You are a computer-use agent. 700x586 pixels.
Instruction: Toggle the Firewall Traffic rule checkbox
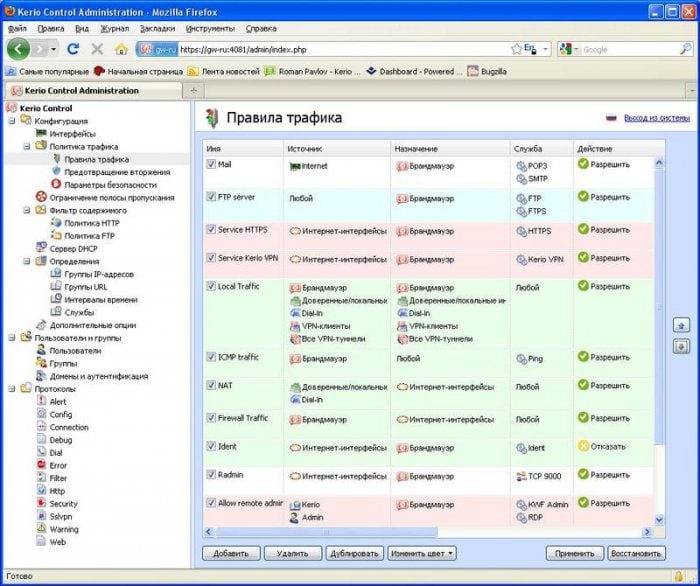pos(211,418)
